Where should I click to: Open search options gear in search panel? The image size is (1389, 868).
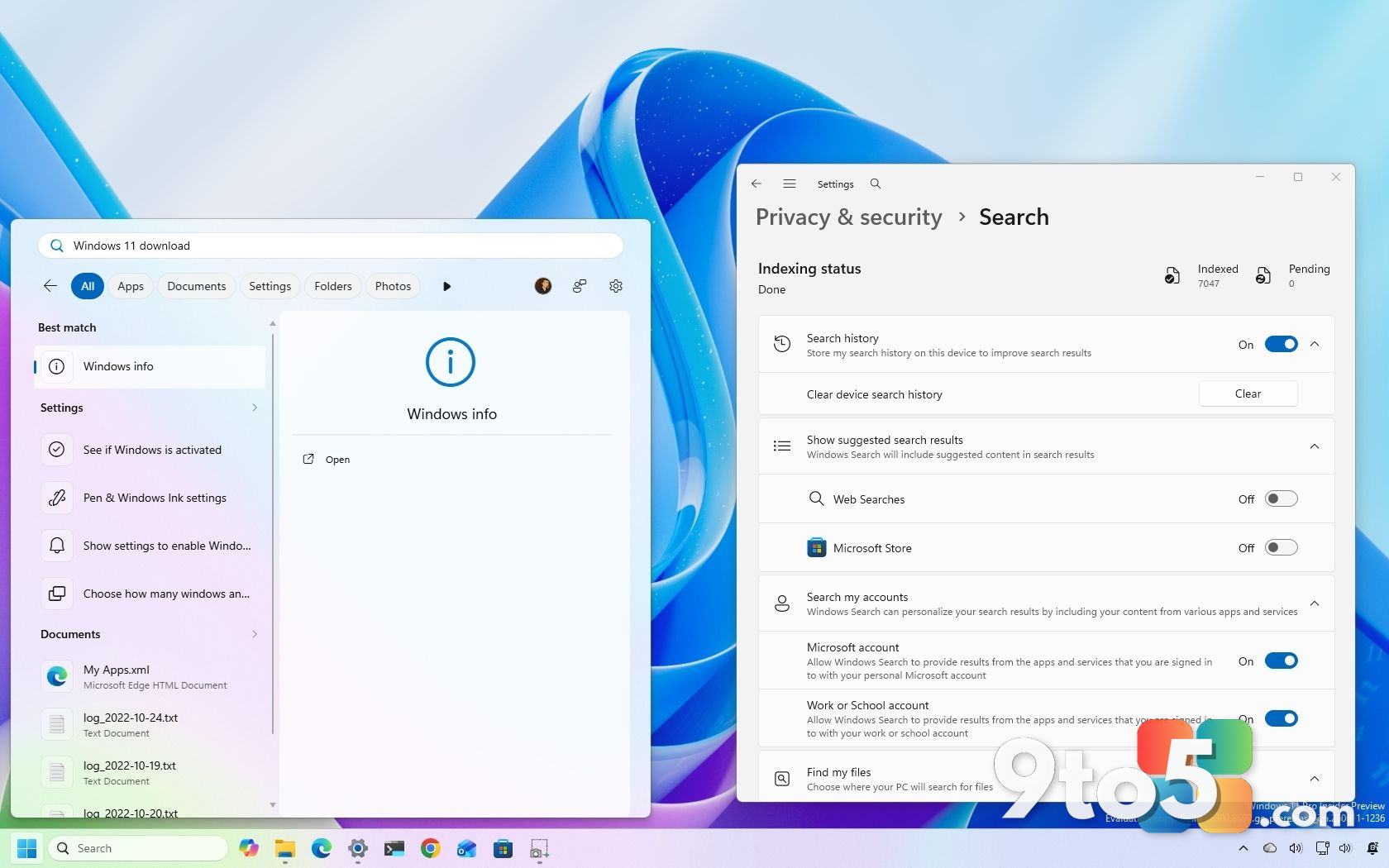tap(616, 286)
